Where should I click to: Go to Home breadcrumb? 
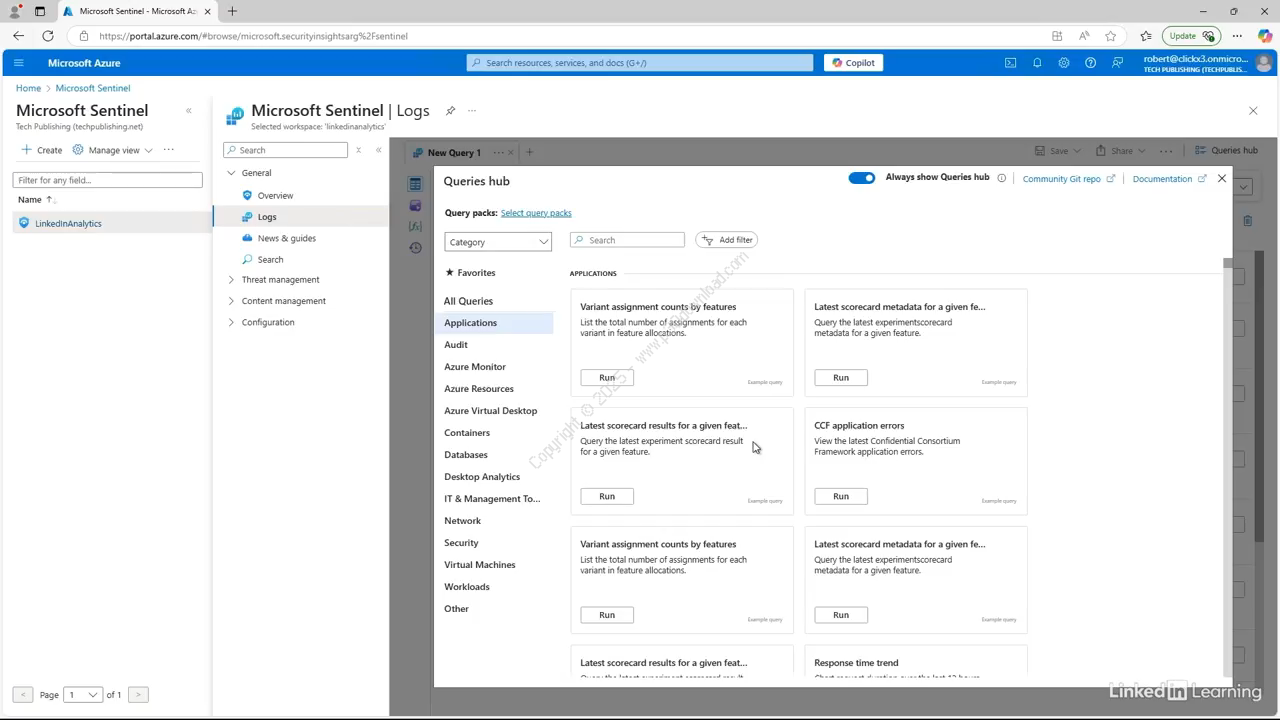(28, 88)
